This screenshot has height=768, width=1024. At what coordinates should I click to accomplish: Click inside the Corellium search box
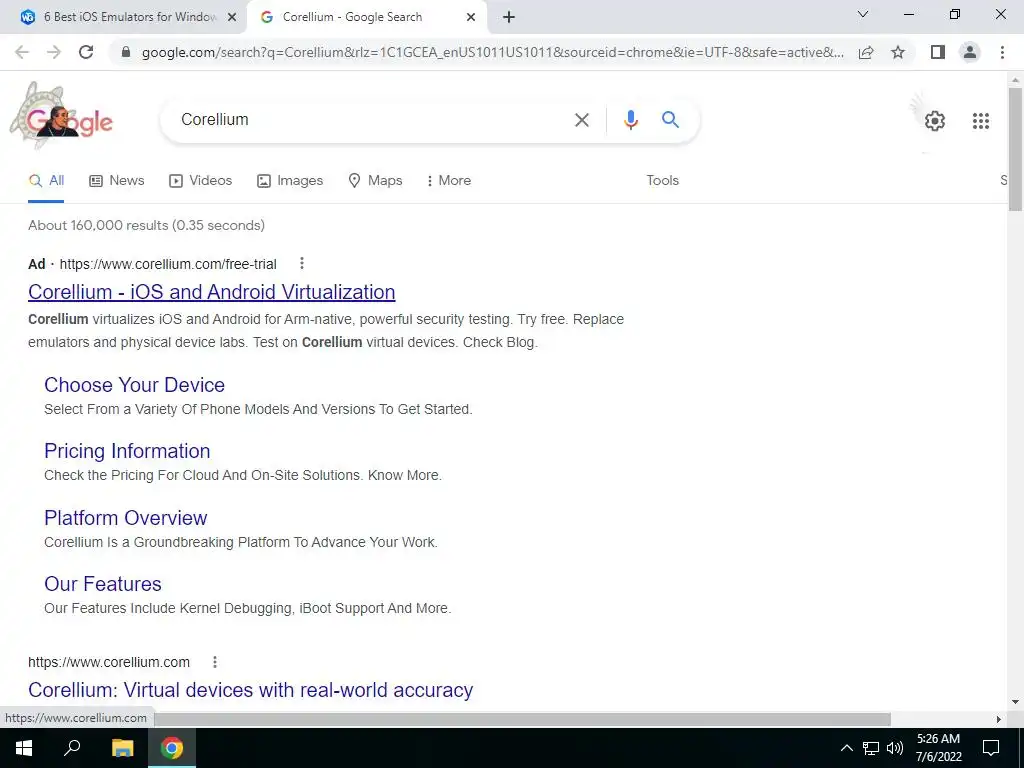[372, 120]
